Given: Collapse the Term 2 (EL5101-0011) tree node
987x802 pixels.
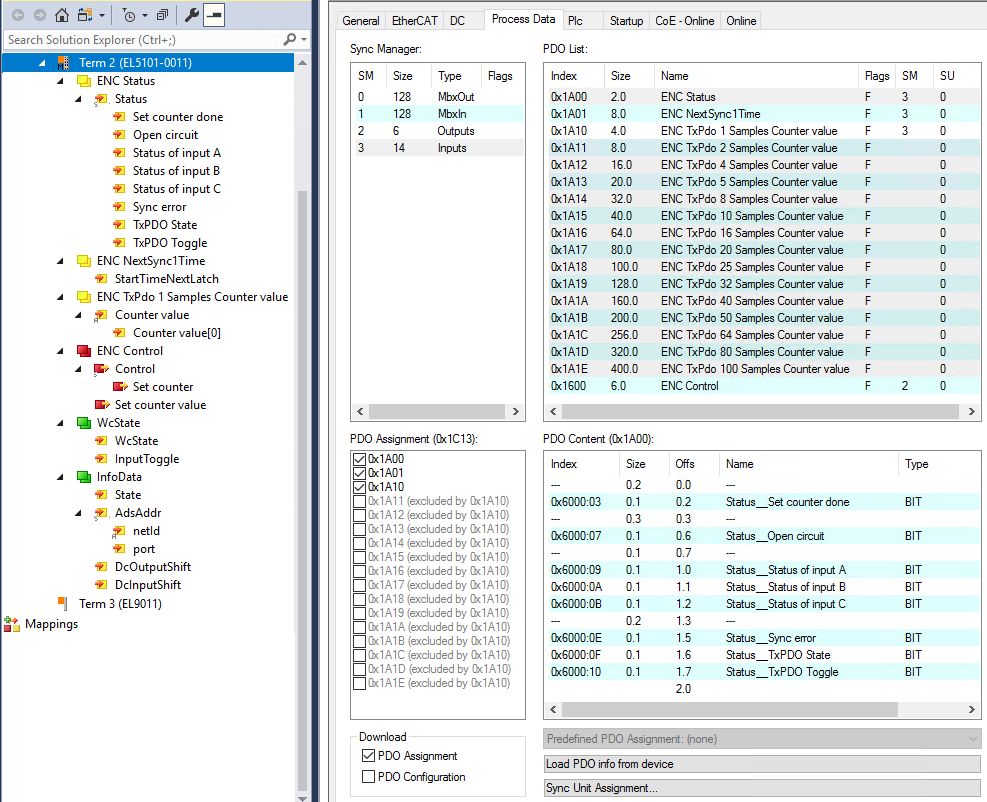Looking at the screenshot, I should point(42,63).
